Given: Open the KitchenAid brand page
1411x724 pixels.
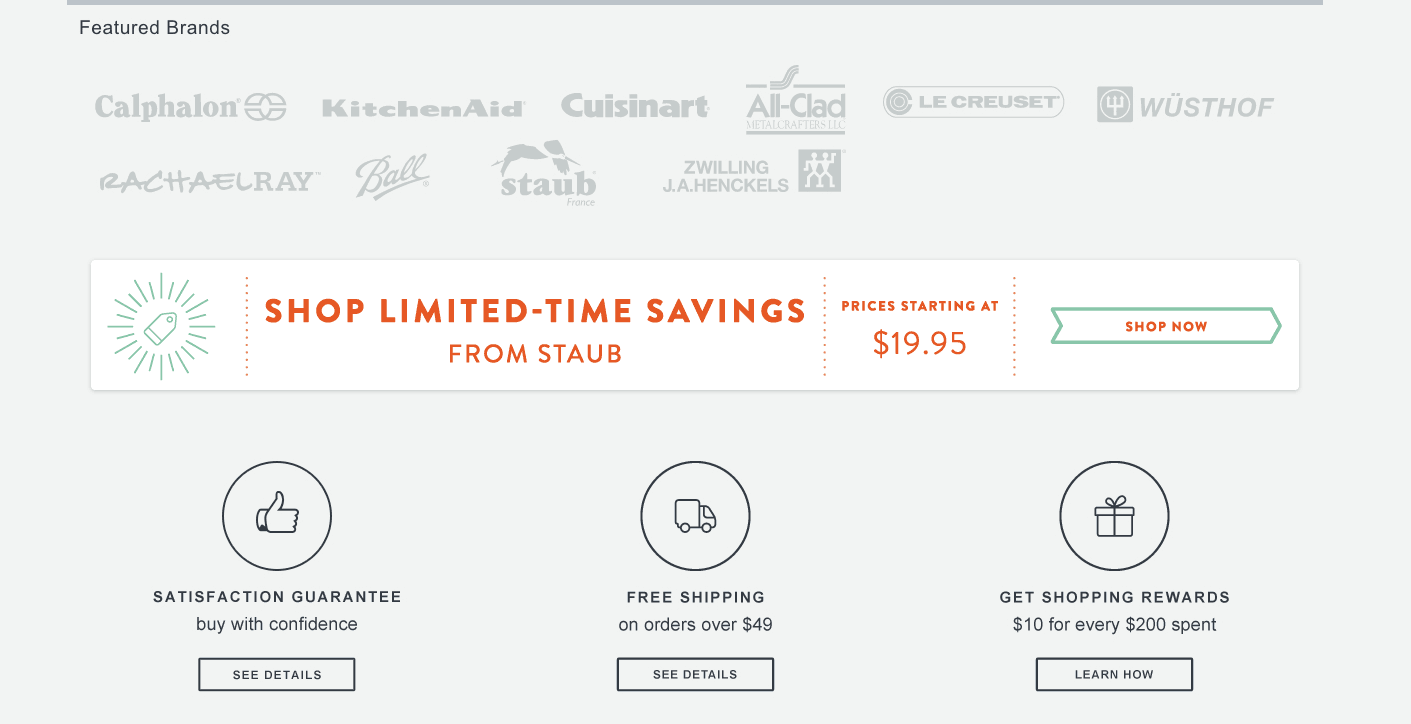Looking at the screenshot, I should (422, 104).
